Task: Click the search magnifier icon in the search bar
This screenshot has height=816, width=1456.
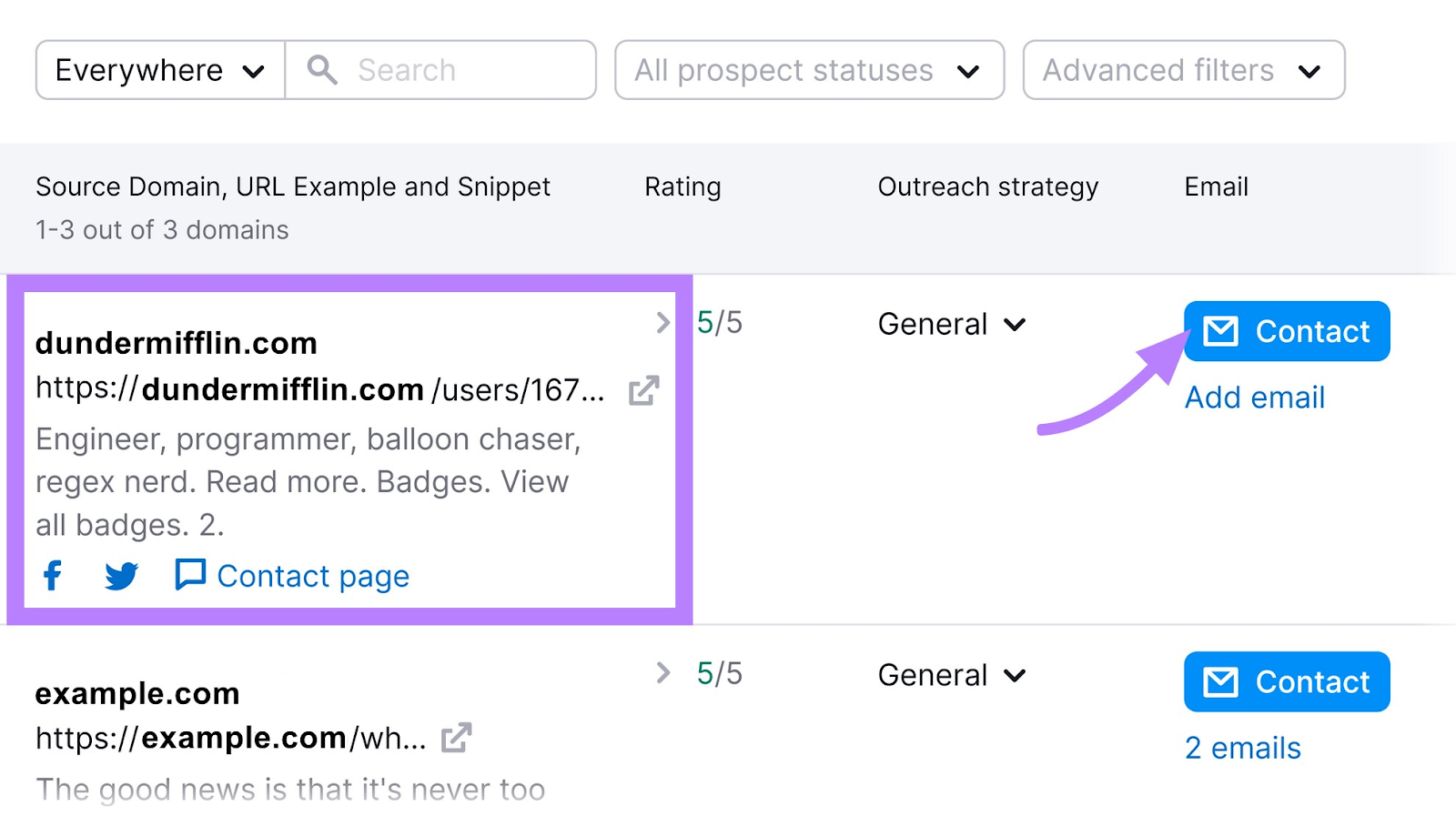Action: point(321,70)
